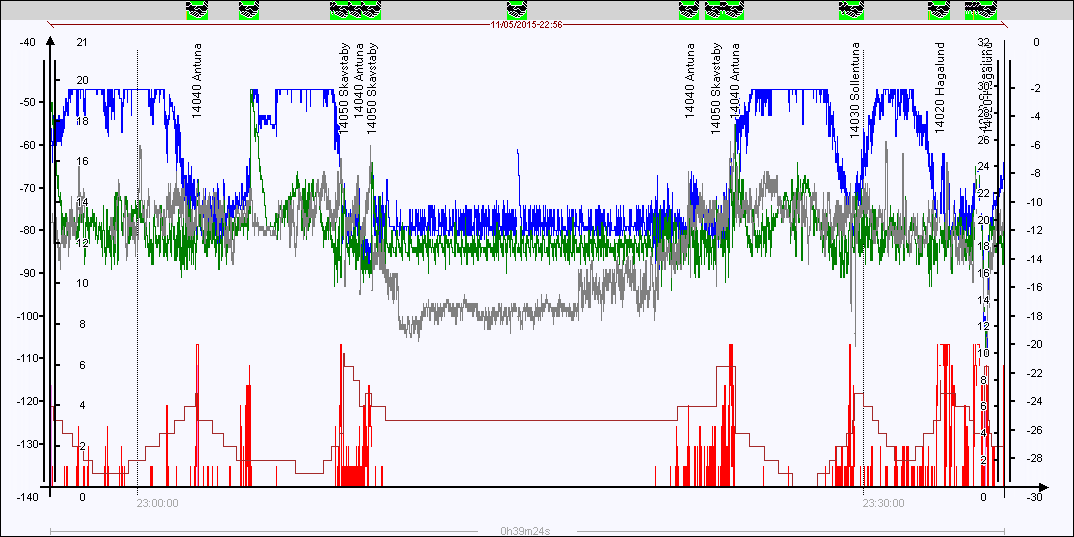
Task: Select the handshake icon above the tall green spike
Action: [249, 10]
